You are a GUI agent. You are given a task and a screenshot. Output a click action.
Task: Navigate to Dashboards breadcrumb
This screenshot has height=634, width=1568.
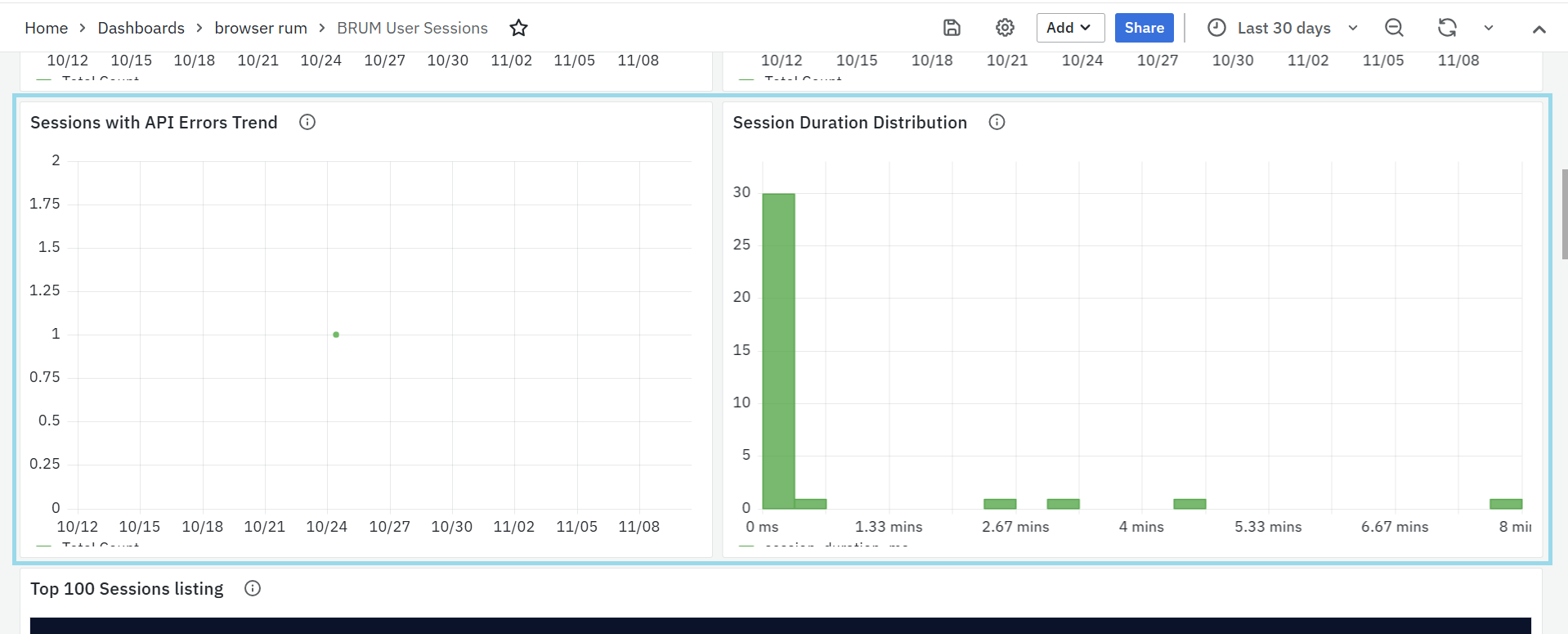tap(141, 28)
